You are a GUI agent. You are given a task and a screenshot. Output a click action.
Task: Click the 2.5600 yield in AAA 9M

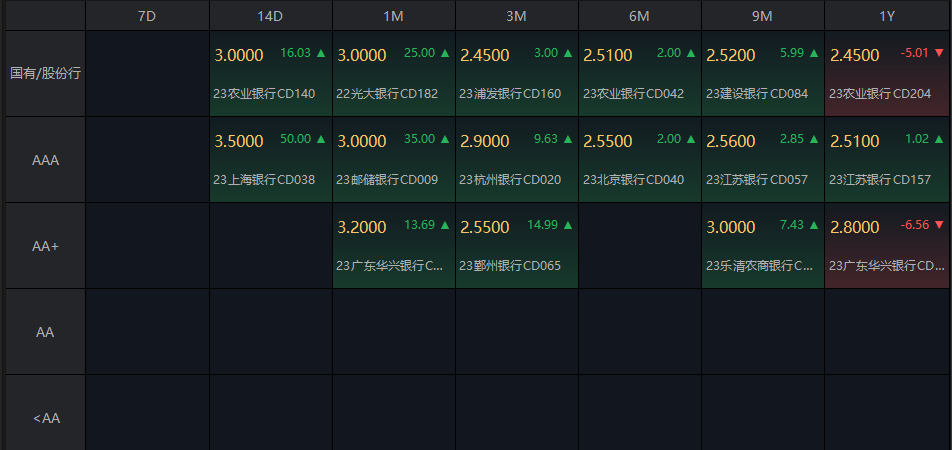click(731, 141)
